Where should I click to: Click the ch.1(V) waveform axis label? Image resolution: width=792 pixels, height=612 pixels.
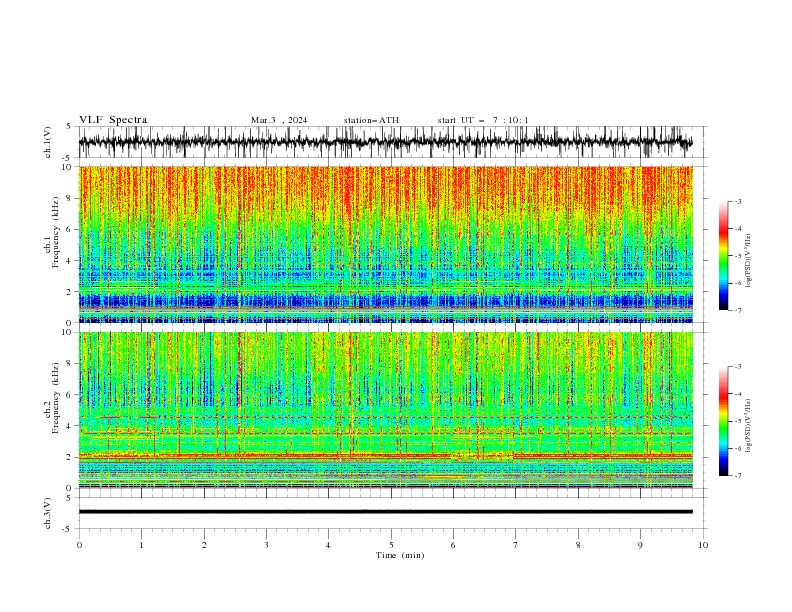(x=48, y=142)
